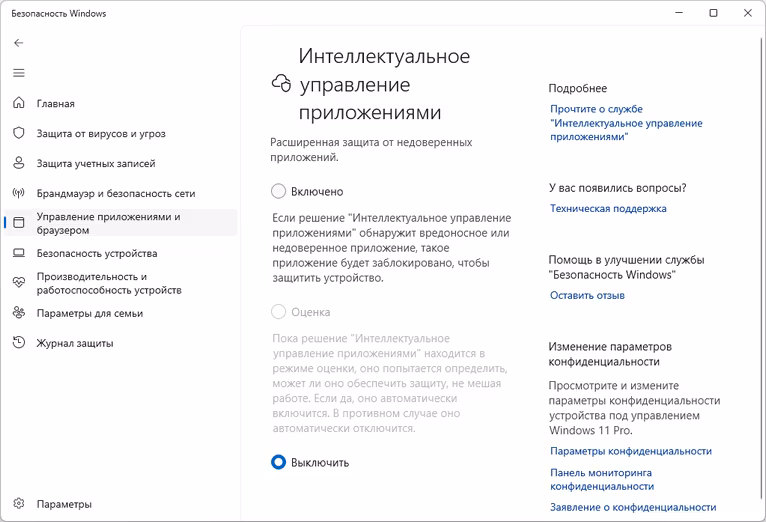Click the text У вас появились вопросы?
Image resolution: width=766 pixels, height=522 pixels.
(617, 188)
